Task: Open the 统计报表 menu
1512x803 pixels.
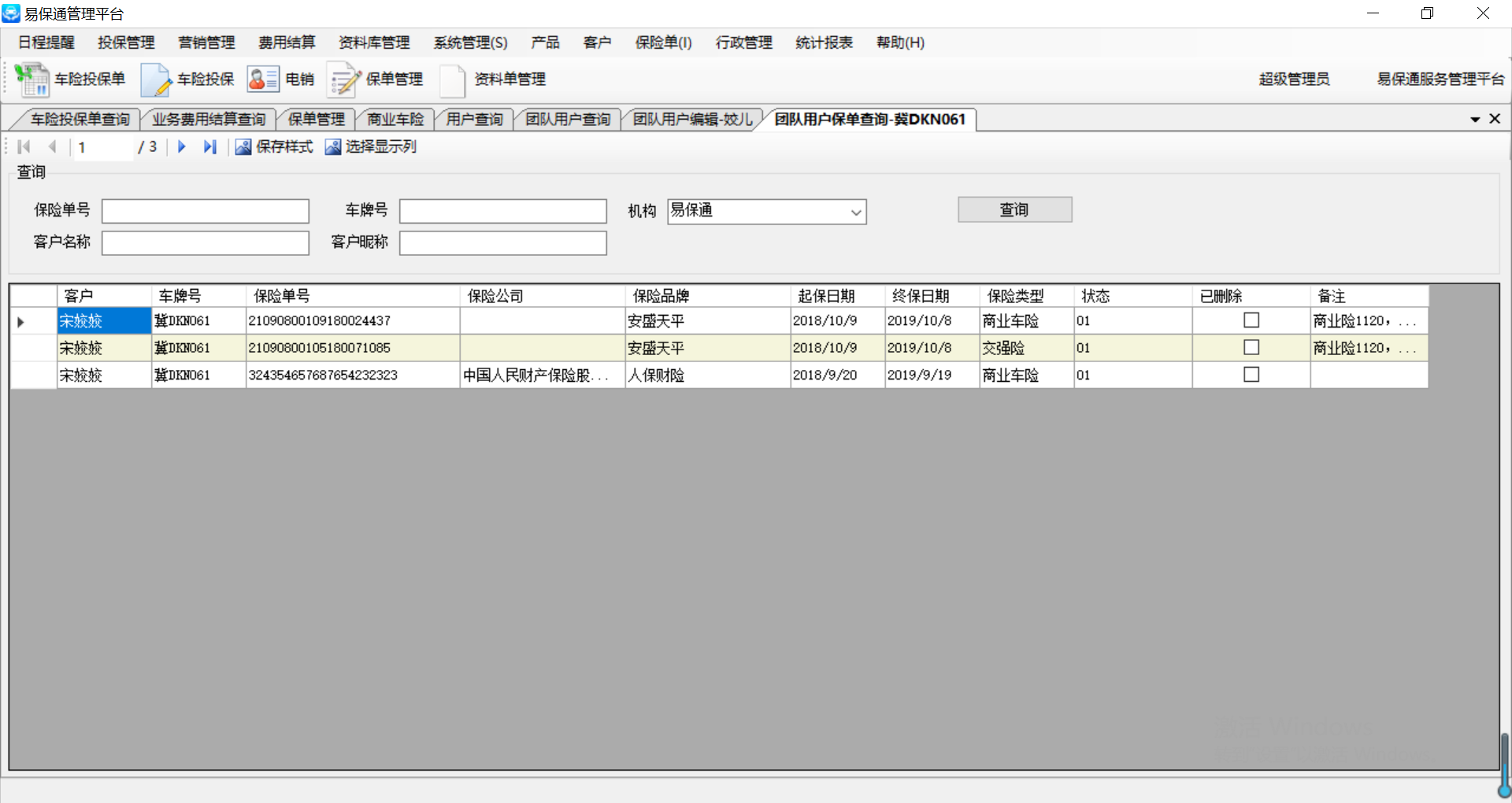Action: pyautogui.click(x=824, y=43)
